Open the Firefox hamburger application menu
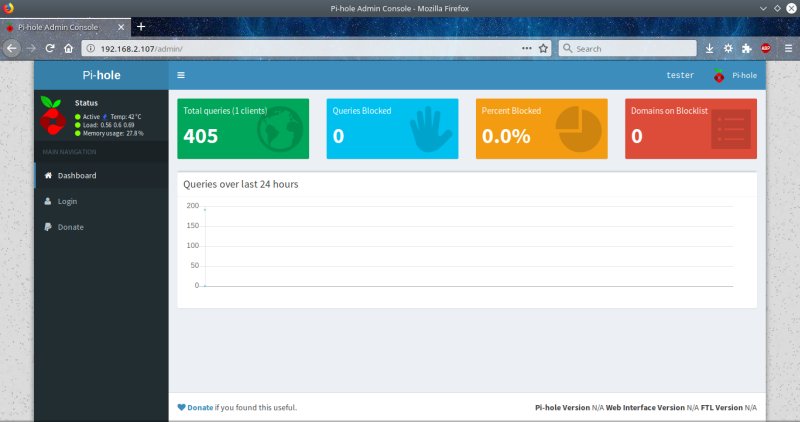The width and height of the screenshot is (800, 422). pyautogui.click(x=787, y=48)
